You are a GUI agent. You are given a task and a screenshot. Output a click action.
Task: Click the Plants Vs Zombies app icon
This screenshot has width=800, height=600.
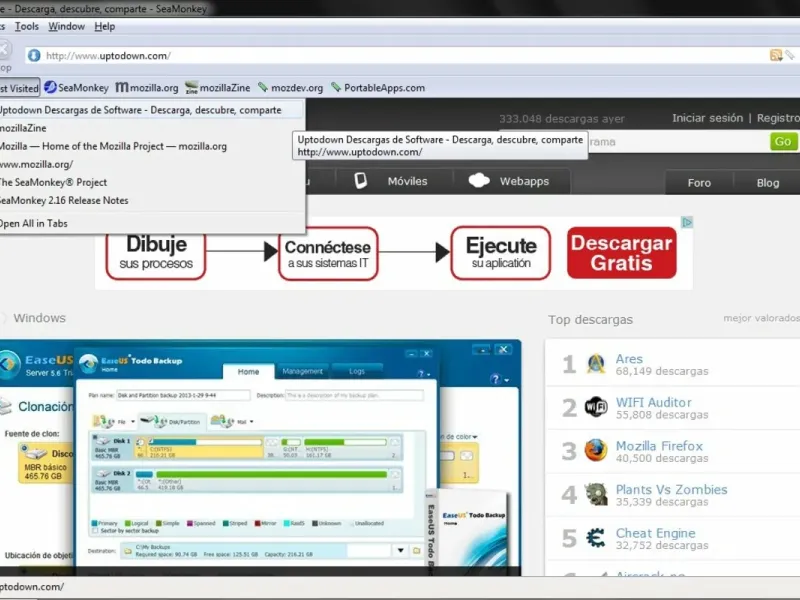pyautogui.click(x=595, y=494)
